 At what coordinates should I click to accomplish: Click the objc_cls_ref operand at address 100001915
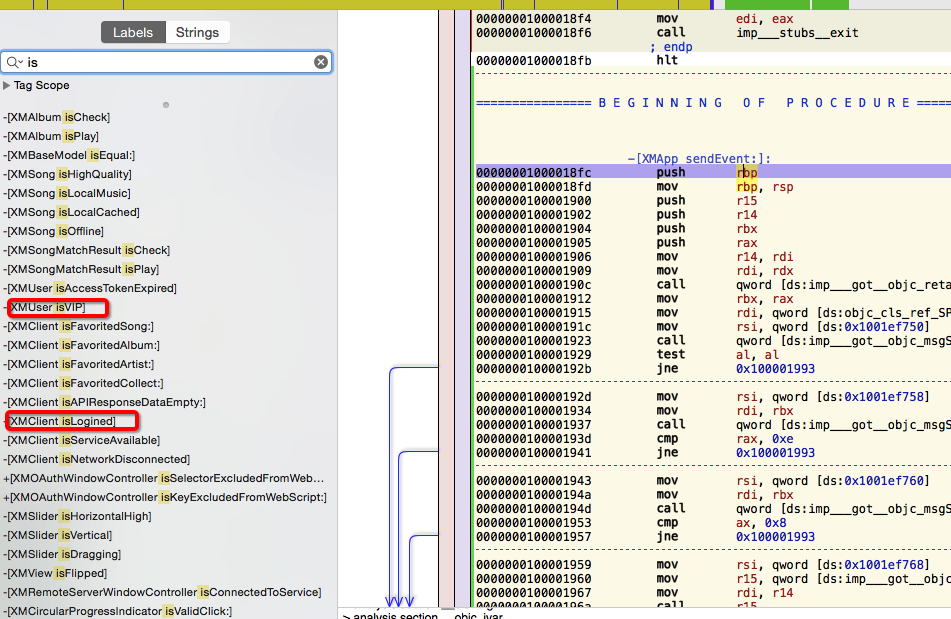[x=884, y=313]
